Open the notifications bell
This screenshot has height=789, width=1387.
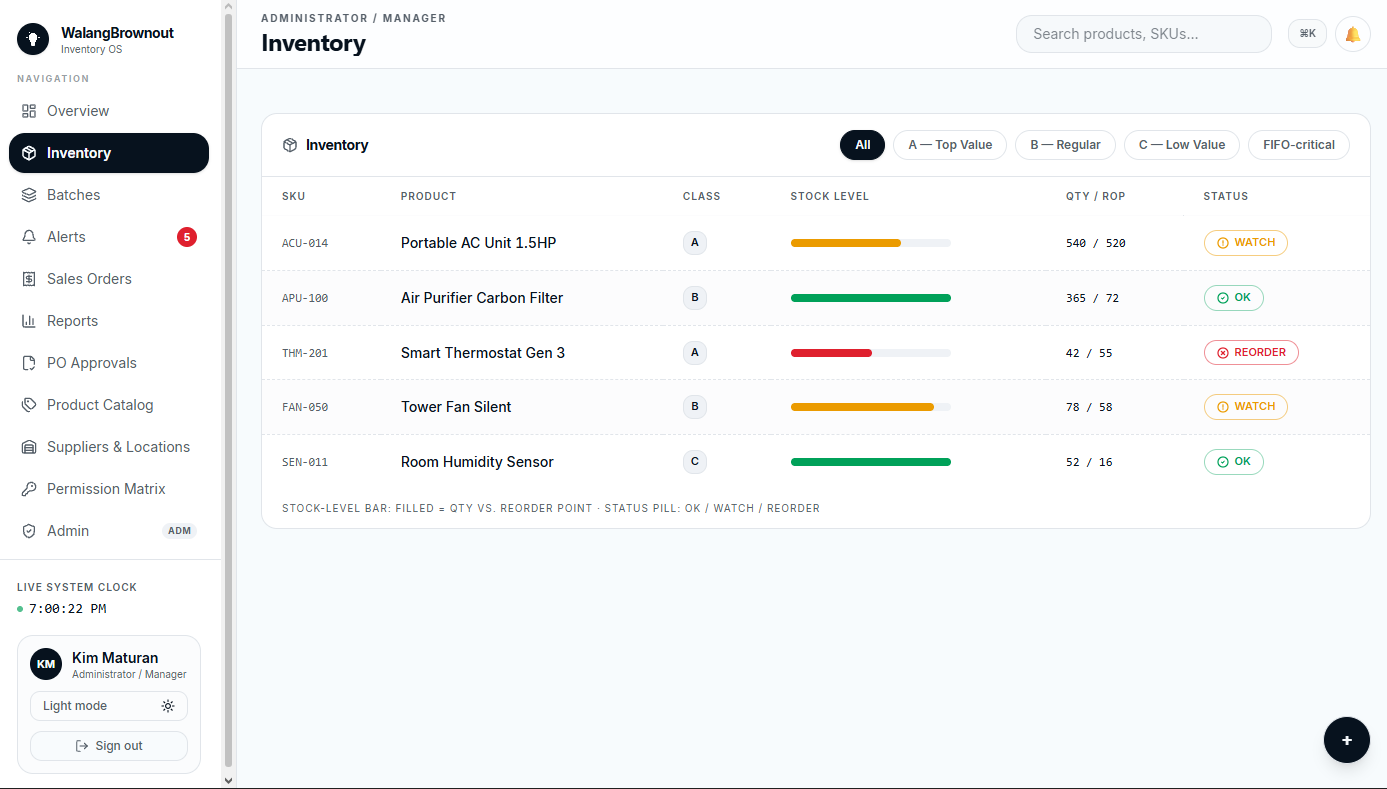[1352, 34]
